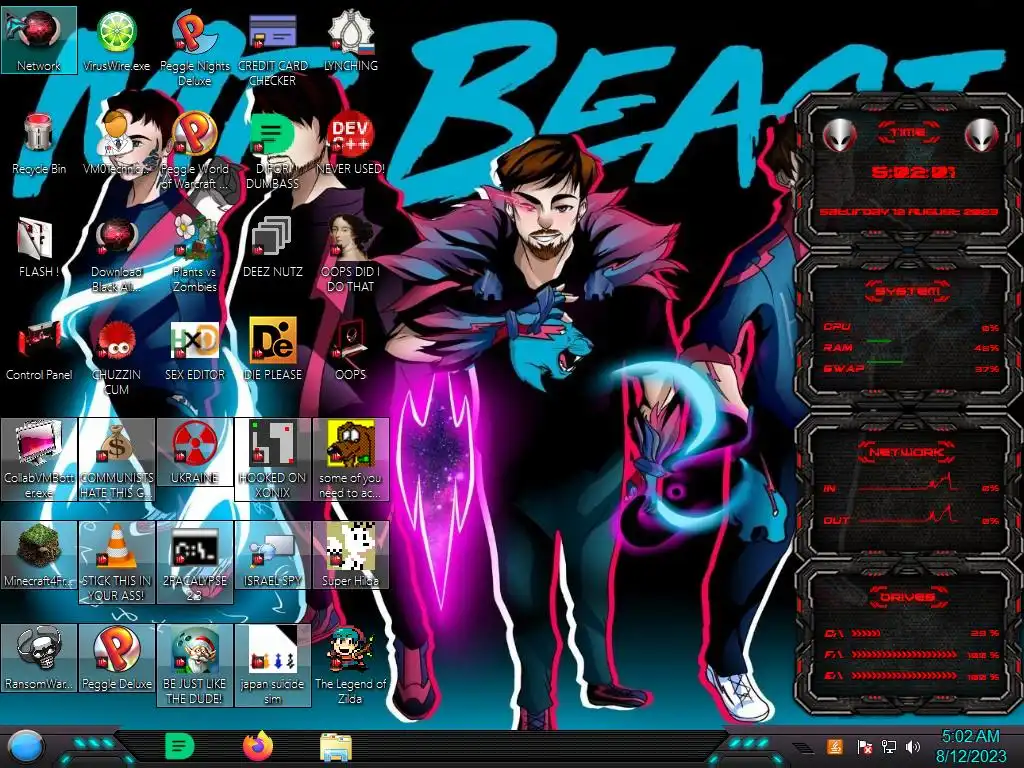Open the green chat app taskbar icon
1024x768 pixels.
point(179,746)
